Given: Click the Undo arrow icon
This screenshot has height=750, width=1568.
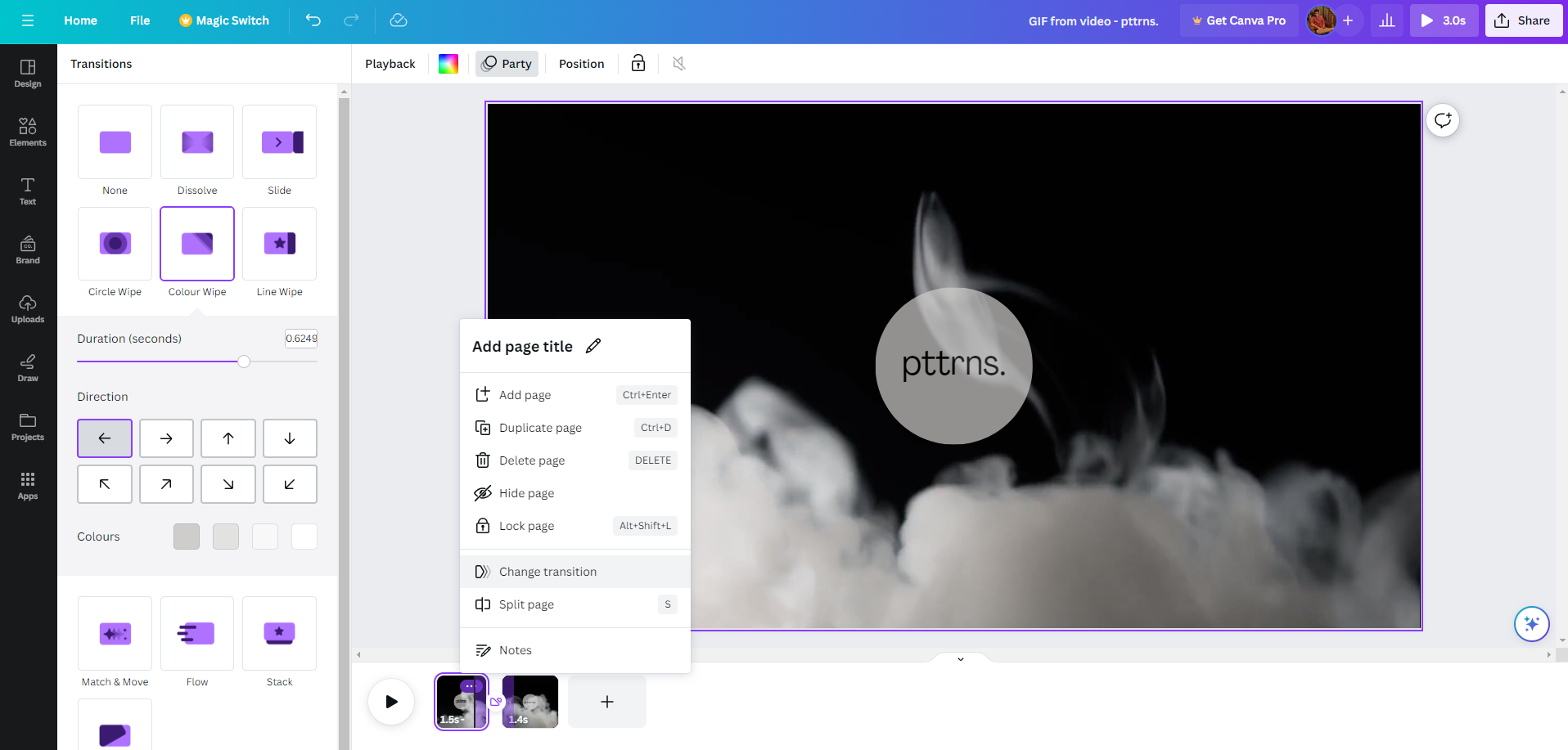Looking at the screenshot, I should [313, 20].
